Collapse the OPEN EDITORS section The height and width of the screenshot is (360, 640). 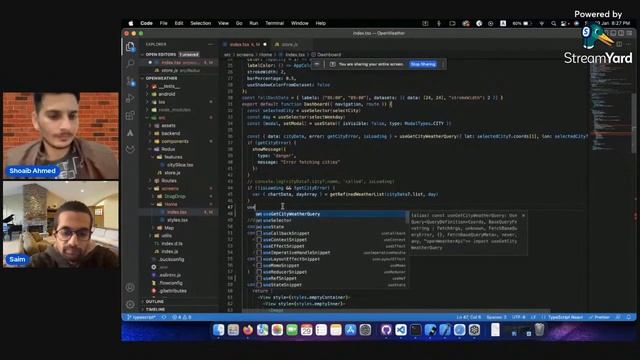160,54
